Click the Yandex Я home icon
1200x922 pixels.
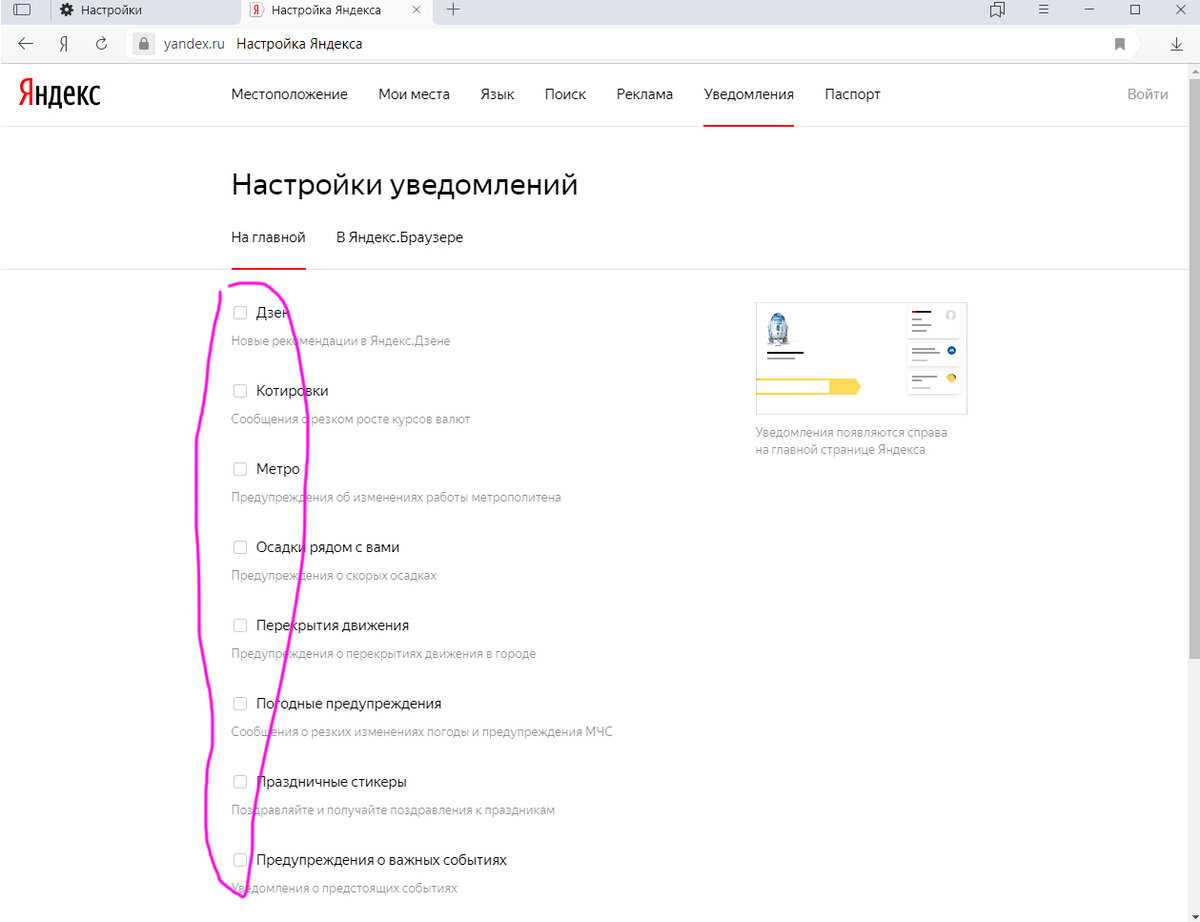(x=63, y=44)
